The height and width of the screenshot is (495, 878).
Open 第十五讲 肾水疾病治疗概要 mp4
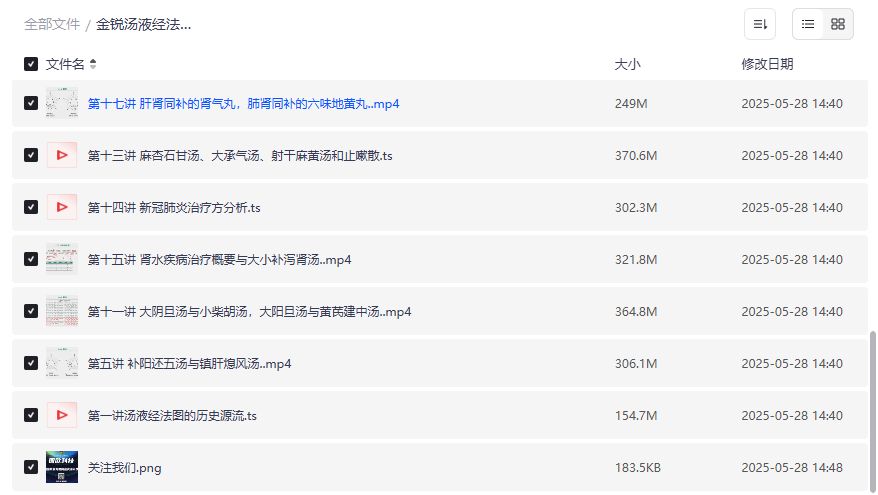click(x=220, y=260)
